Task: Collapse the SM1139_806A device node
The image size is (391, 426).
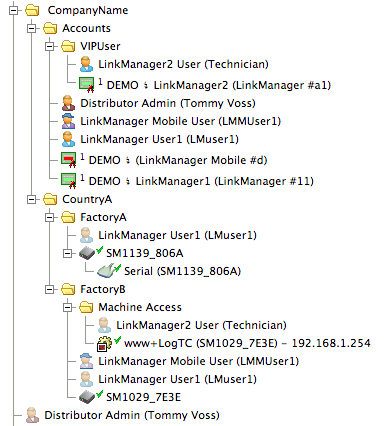Action: tap(68, 254)
